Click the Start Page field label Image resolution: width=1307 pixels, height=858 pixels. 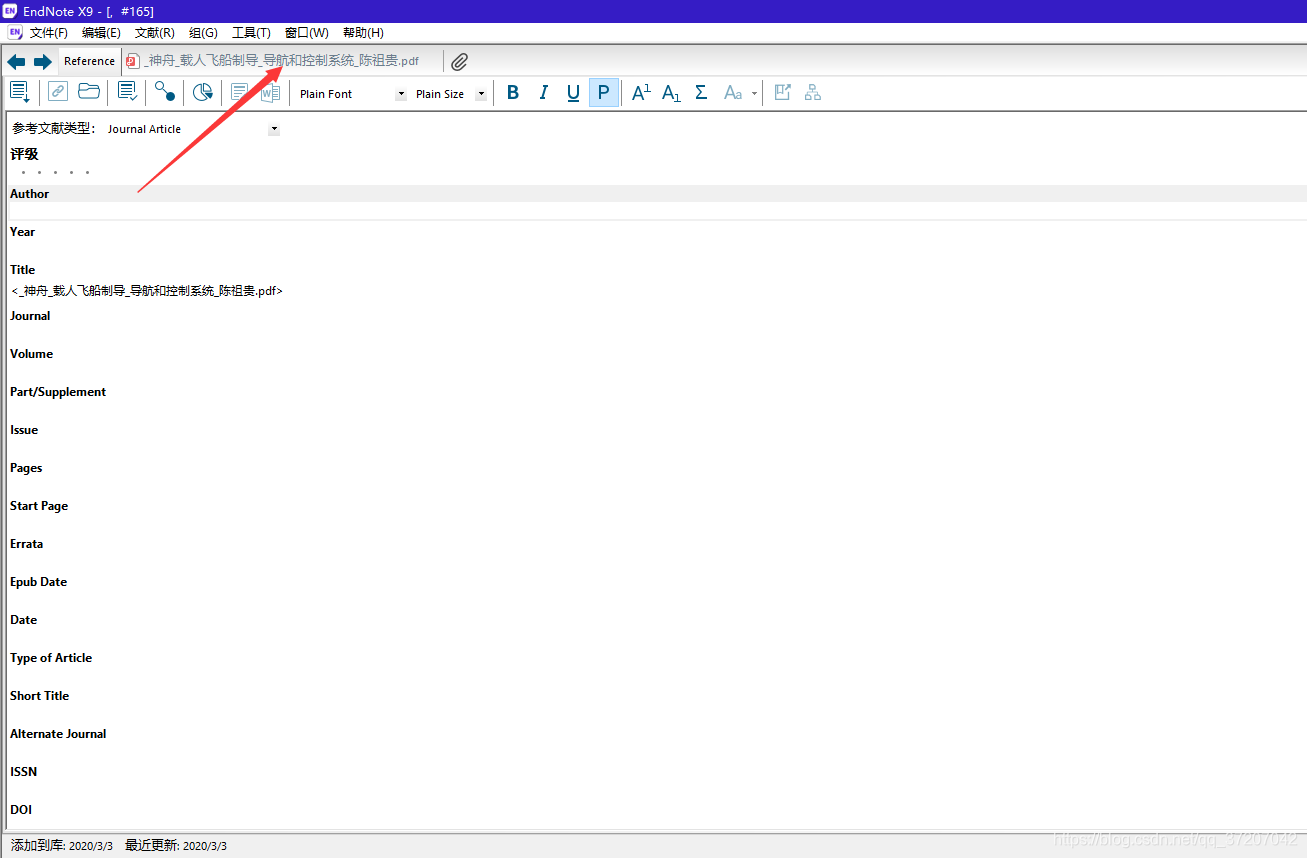(x=39, y=506)
